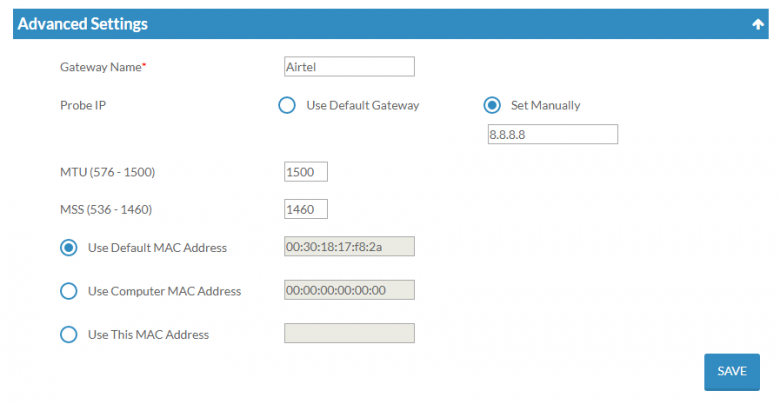The width and height of the screenshot is (780, 404).
Task: Click the Probe IP label
Action: (83, 105)
